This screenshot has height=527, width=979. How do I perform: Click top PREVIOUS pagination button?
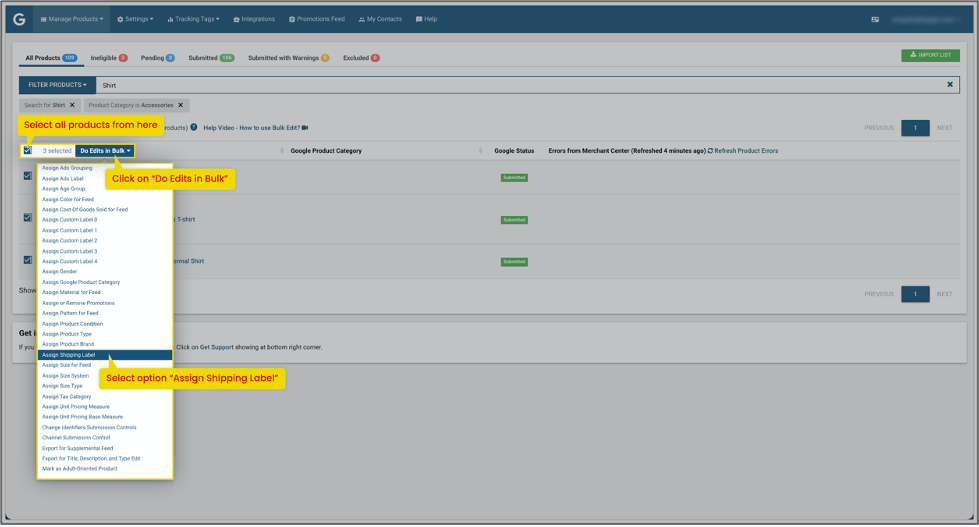tap(879, 128)
